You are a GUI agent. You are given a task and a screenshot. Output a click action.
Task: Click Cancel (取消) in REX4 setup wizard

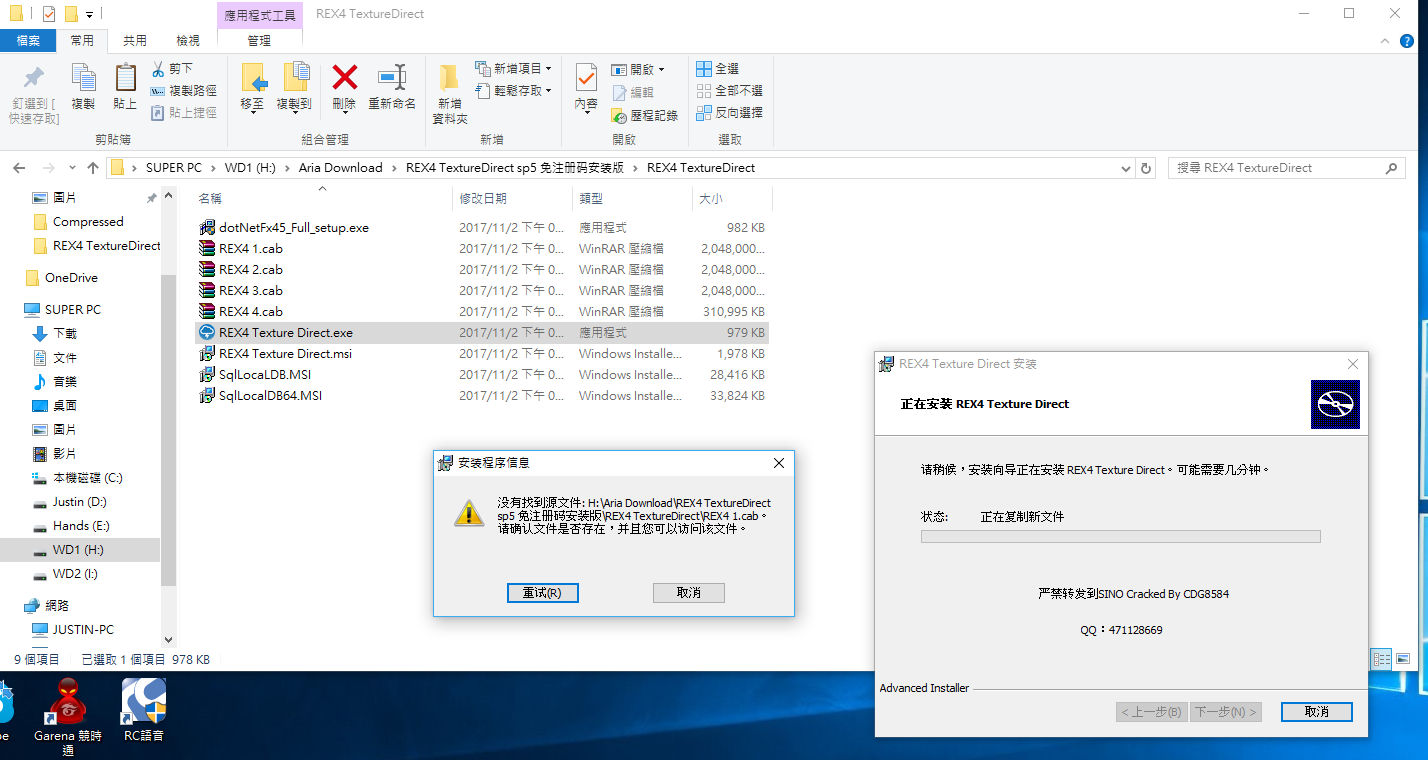click(x=1317, y=712)
